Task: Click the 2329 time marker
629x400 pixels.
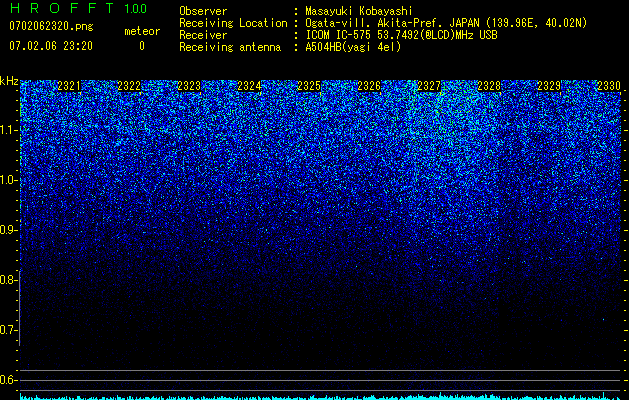Action: (549, 86)
